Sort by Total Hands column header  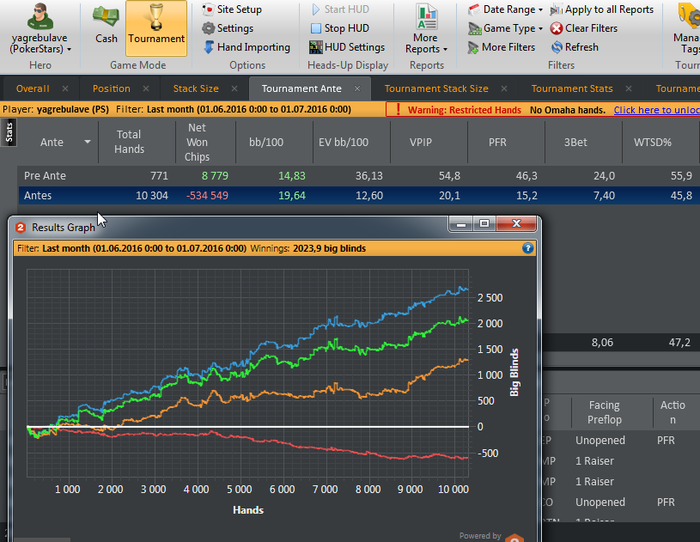click(129, 142)
